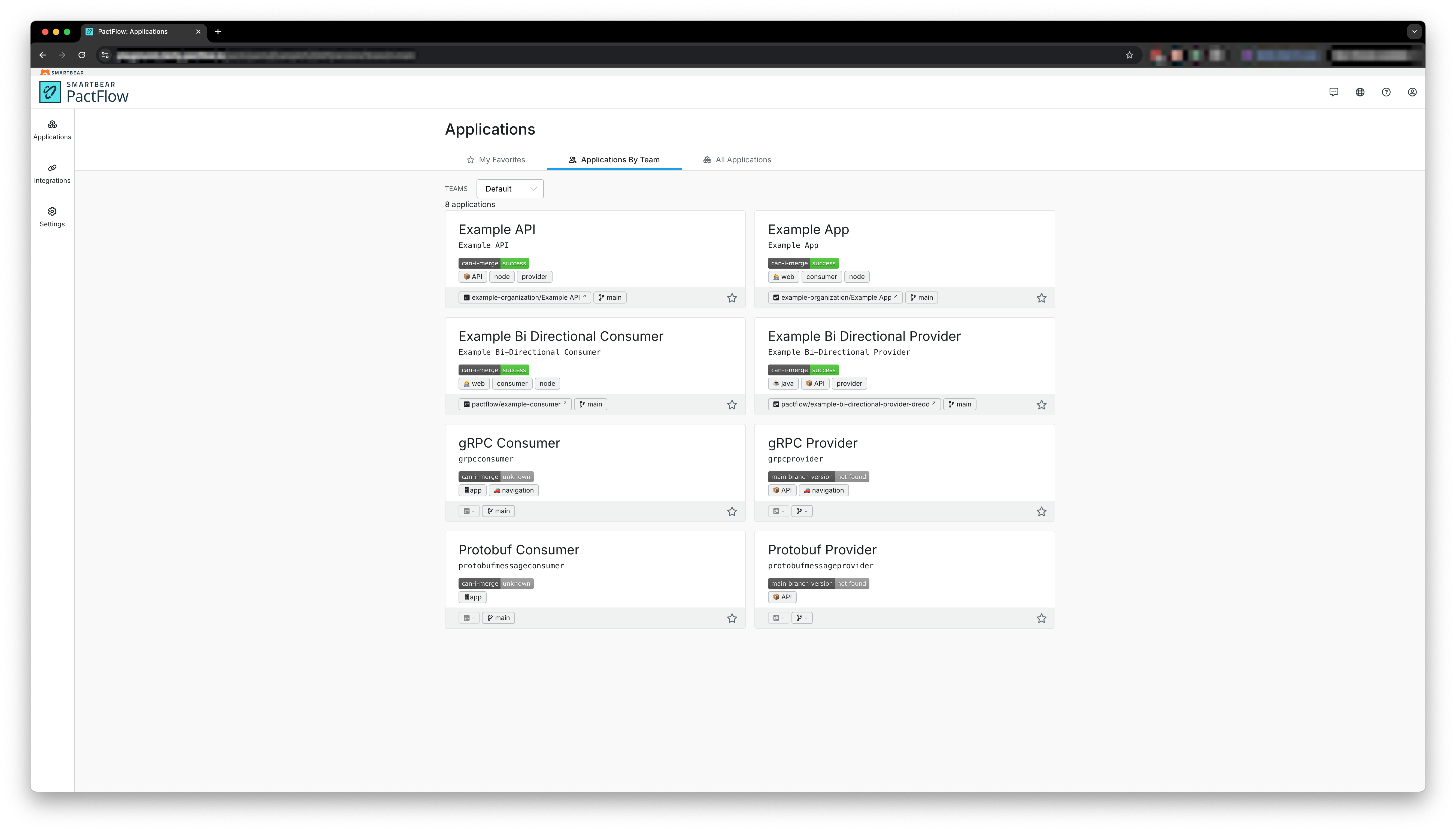This screenshot has width=1456, height=832.
Task: Favorite the gRPC Provider application
Action: (x=1041, y=511)
